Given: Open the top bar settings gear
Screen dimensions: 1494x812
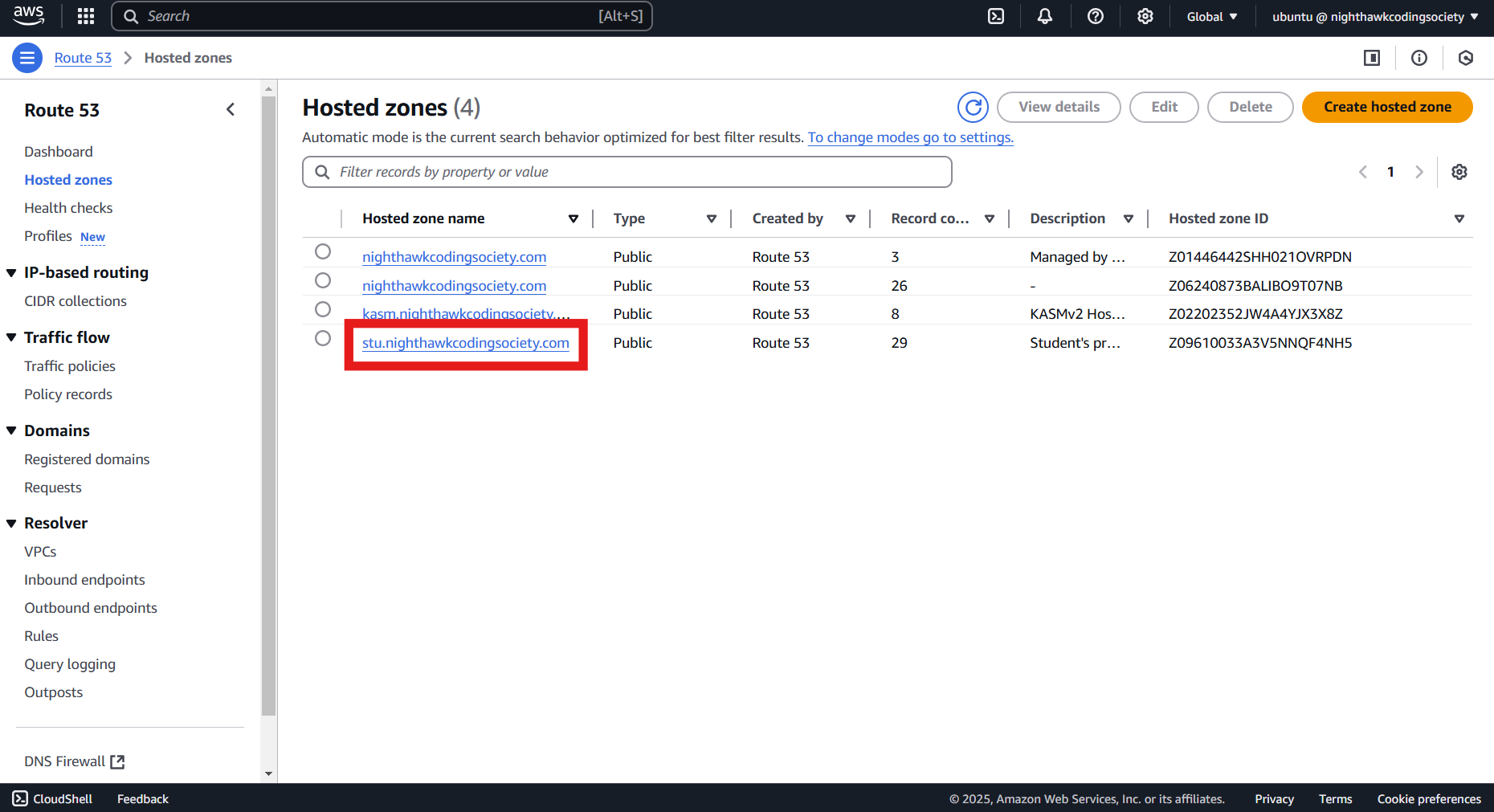Looking at the screenshot, I should click(x=1145, y=16).
